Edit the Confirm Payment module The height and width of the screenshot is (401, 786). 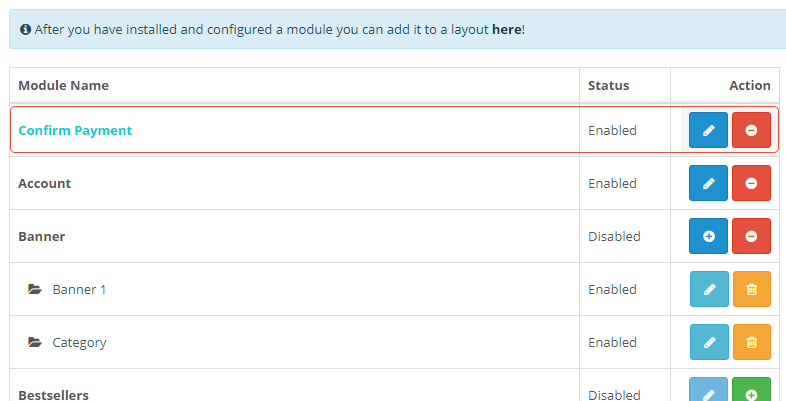(x=708, y=130)
